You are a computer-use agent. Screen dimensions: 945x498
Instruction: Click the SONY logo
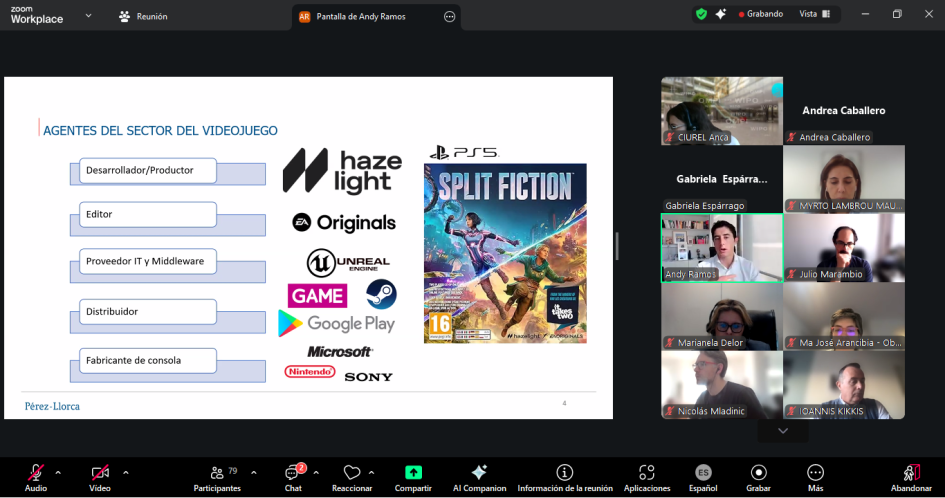coord(368,377)
